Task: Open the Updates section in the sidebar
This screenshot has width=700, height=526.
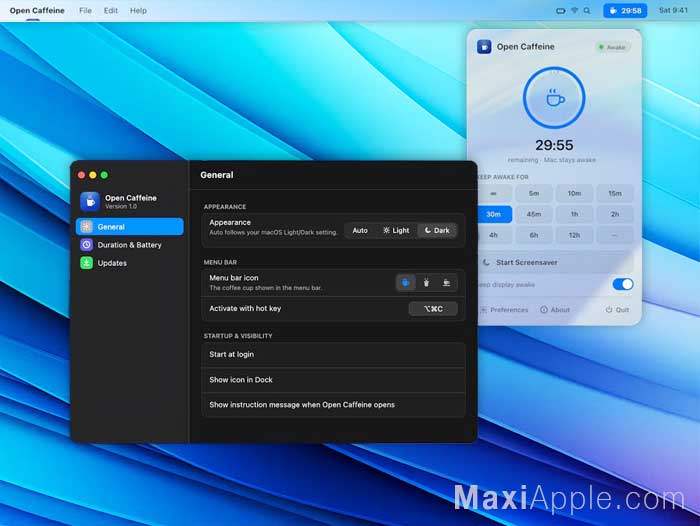Action: 129,263
